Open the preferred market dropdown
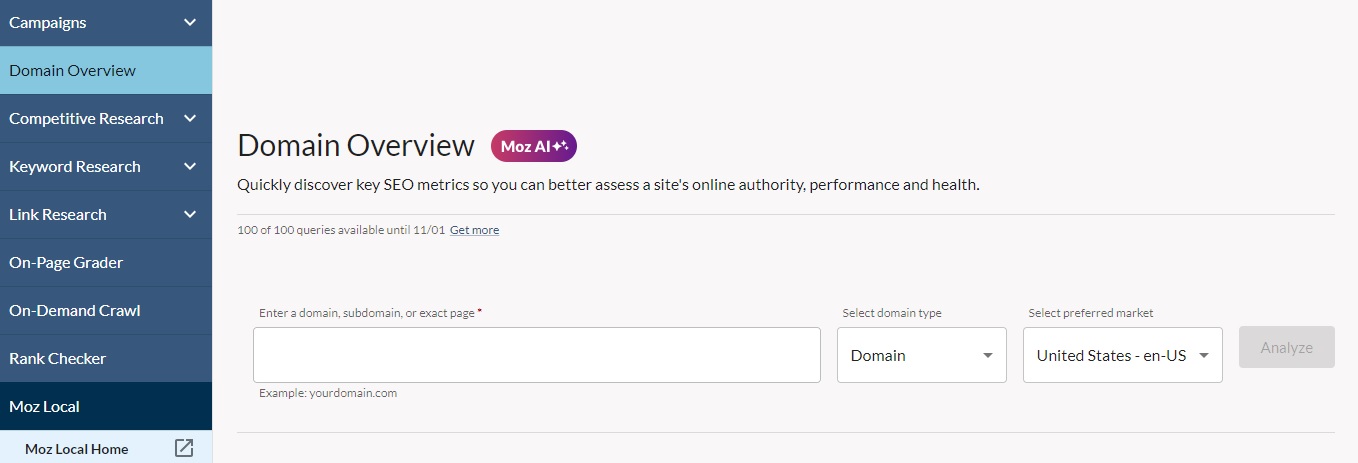The image size is (1358, 463). (1123, 355)
